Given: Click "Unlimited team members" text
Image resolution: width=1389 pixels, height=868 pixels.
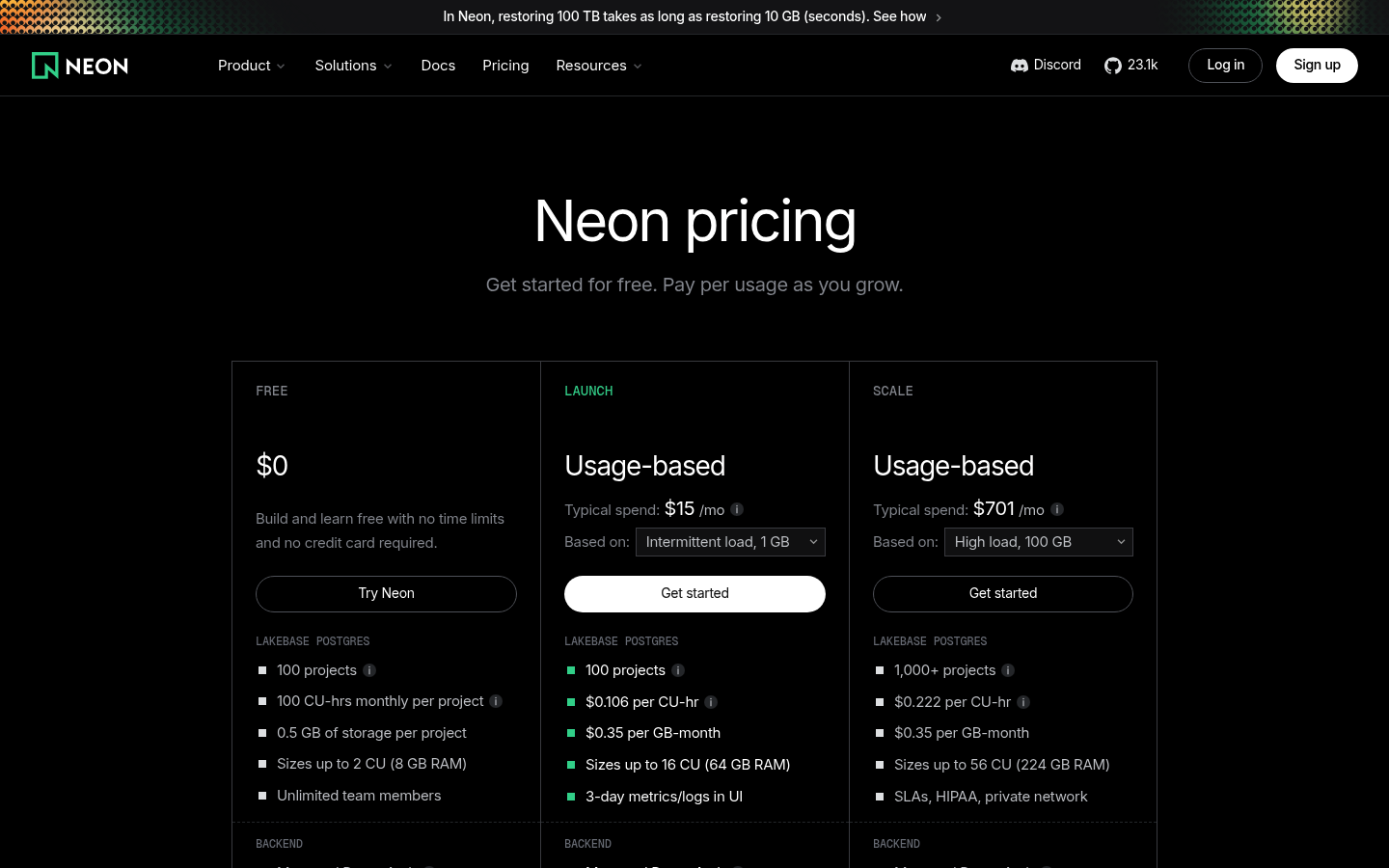Looking at the screenshot, I should click(359, 796).
